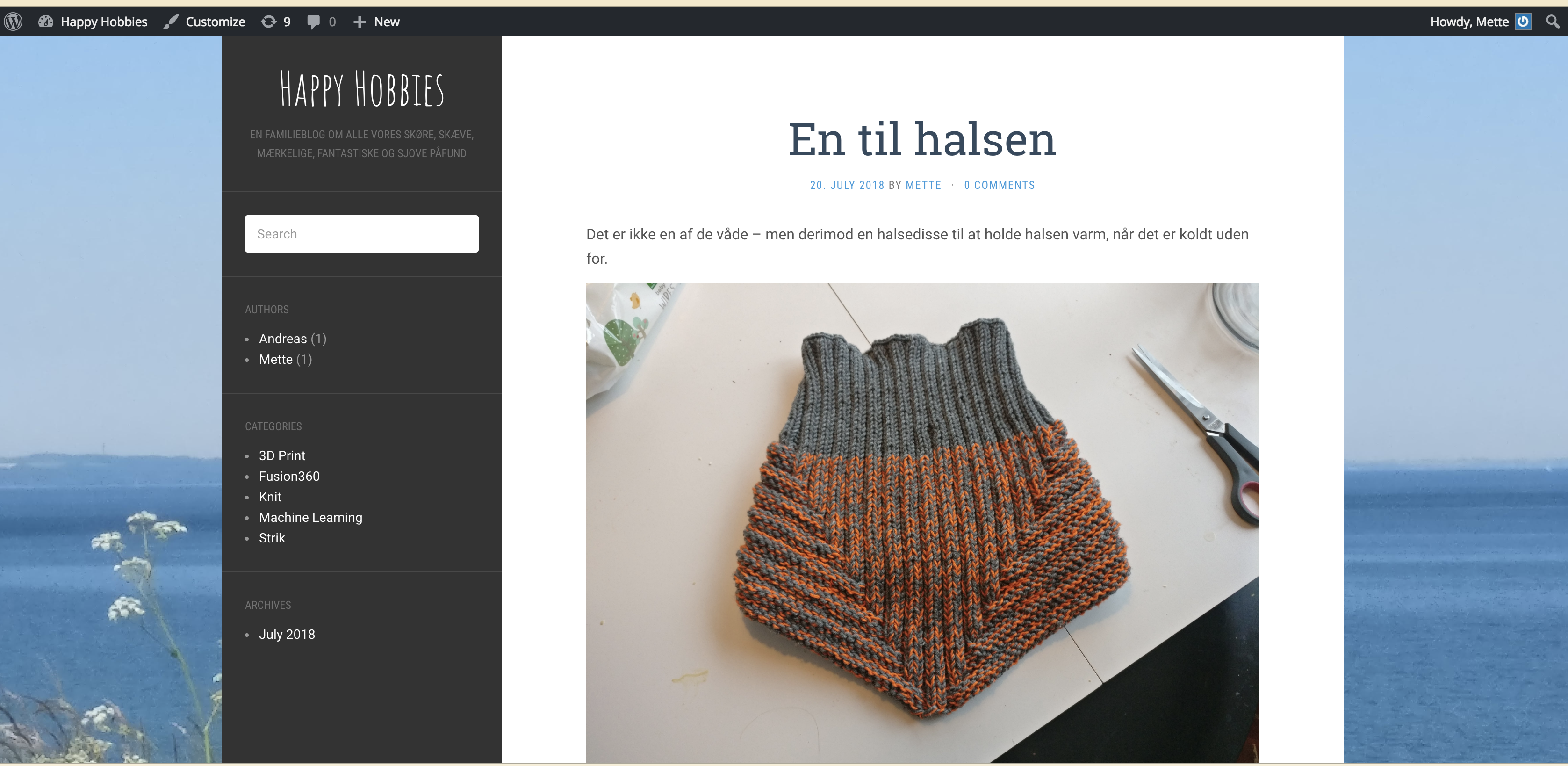Viewport: 1568px width, 766px height.
Task: Click the WordPress admin icon
Action: coord(14,21)
